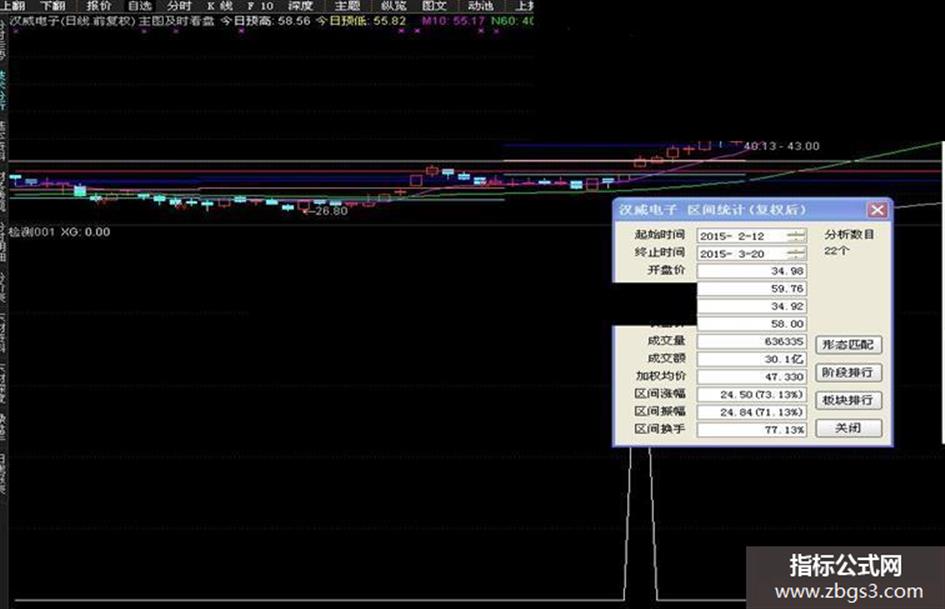Click the 区间振幅 field 24.84(71.13%)
The width and height of the screenshot is (945, 609).
[752, 412]
